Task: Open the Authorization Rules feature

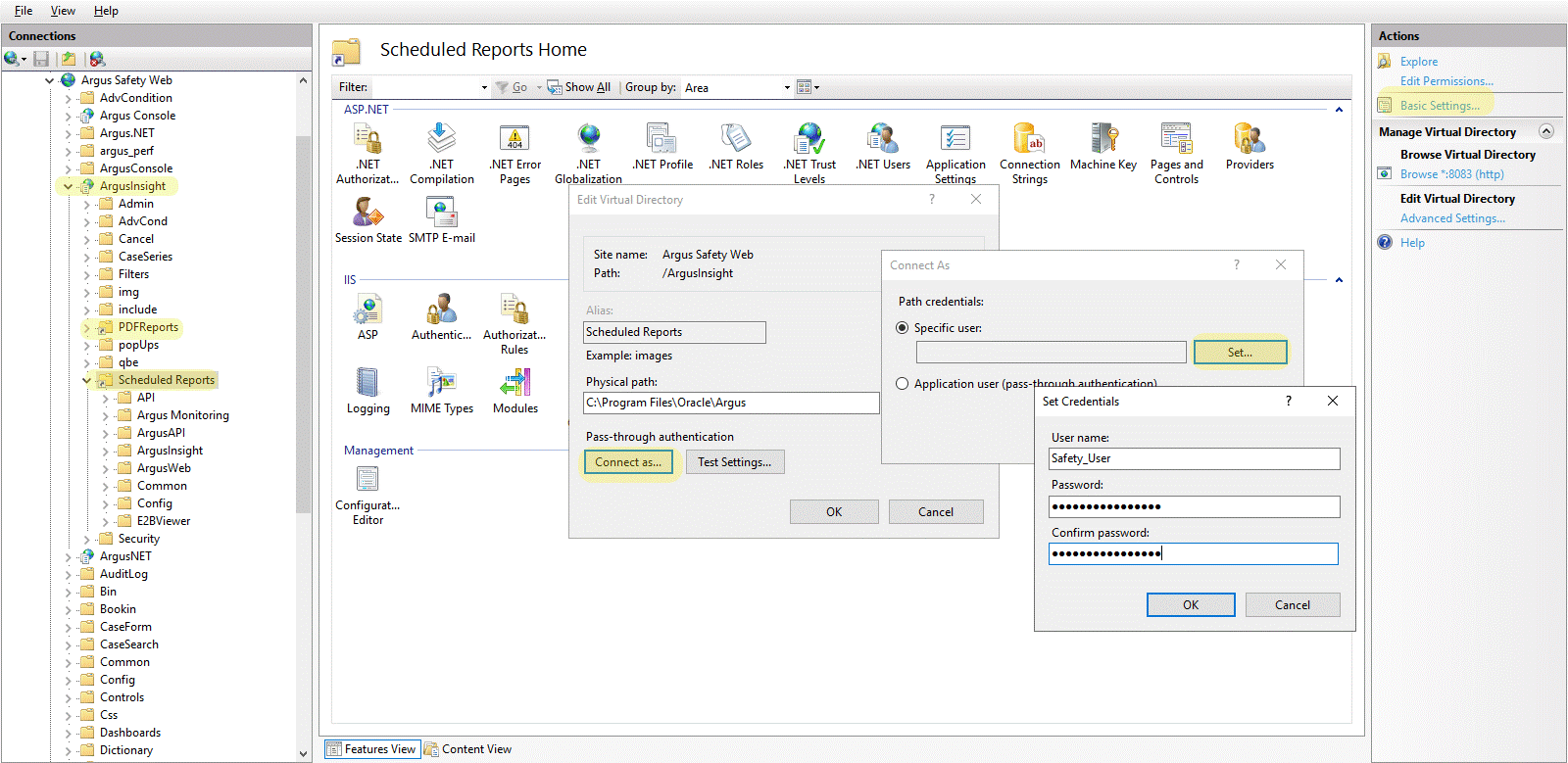Action: coord(514,324)
